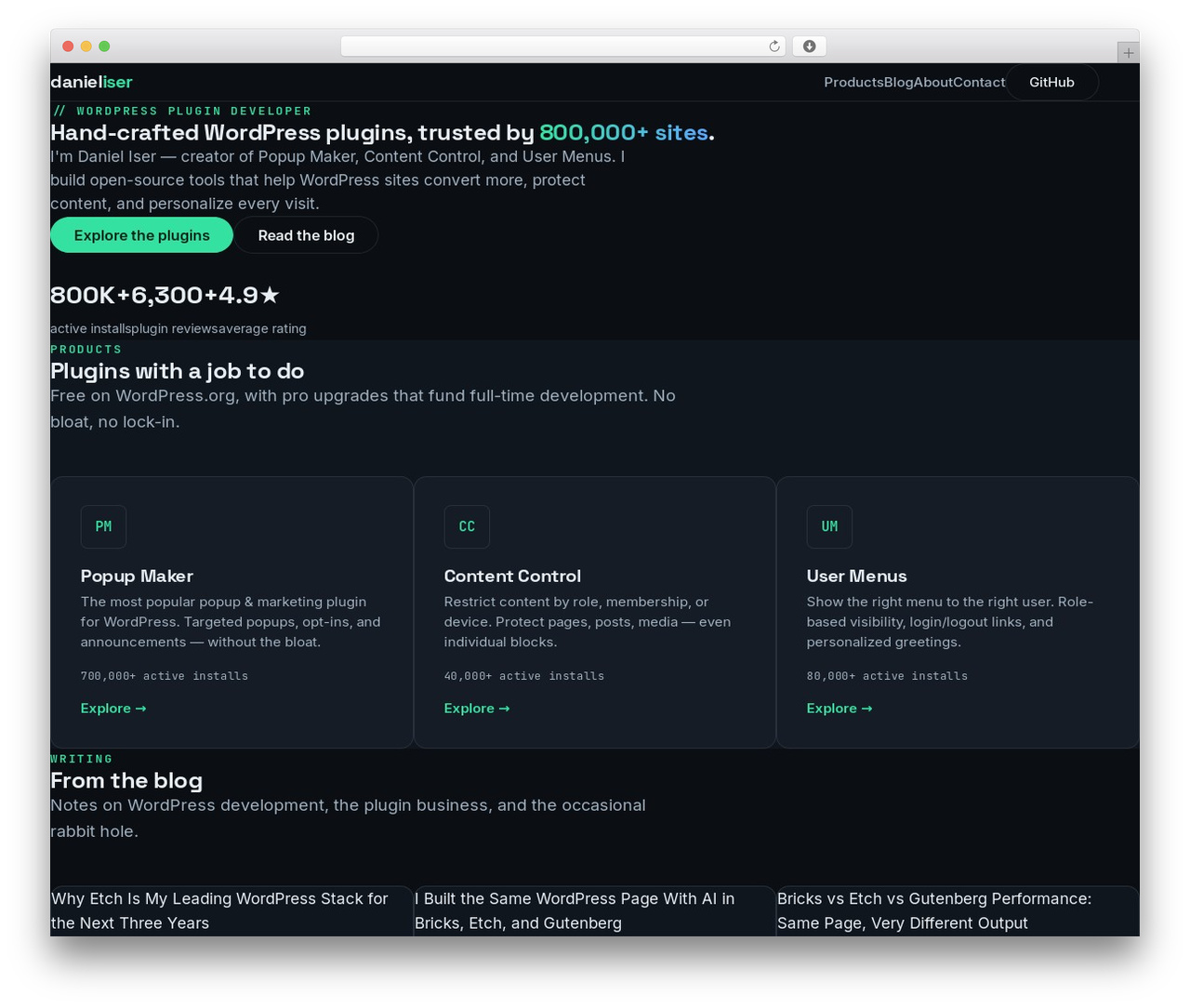The width and height of the screenshot is (1190, 1008).
Task: Open Contact in the navigation
Action: (x=979, y=82)
